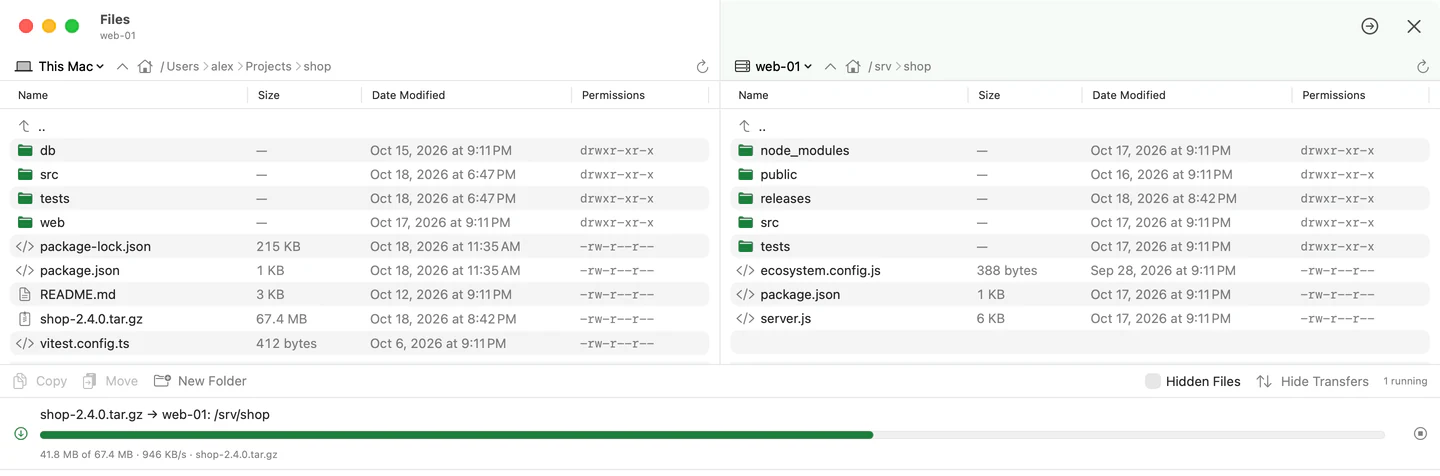Go up a folder in the remote pane
This screenshot has height=476, width=1440.
coord(830,66)
